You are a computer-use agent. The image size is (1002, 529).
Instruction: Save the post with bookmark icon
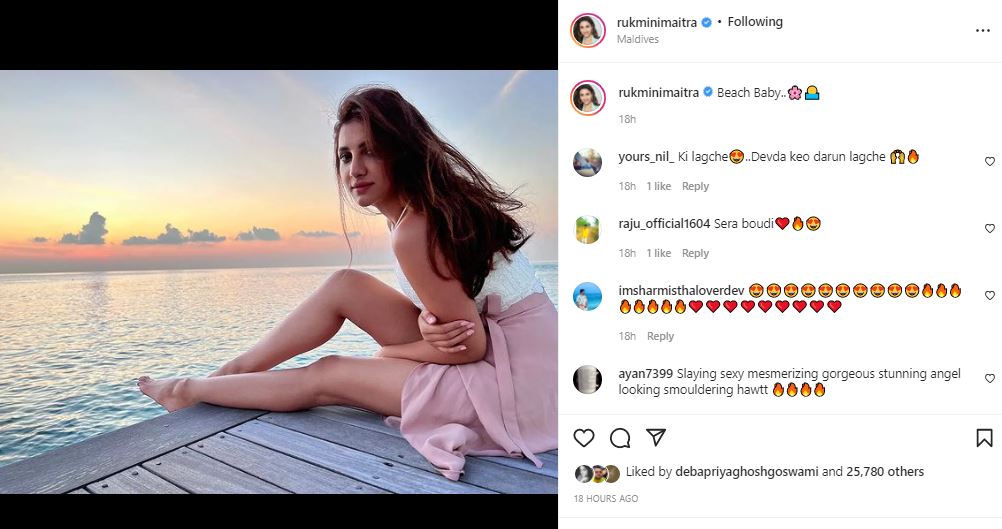point(984,438)
